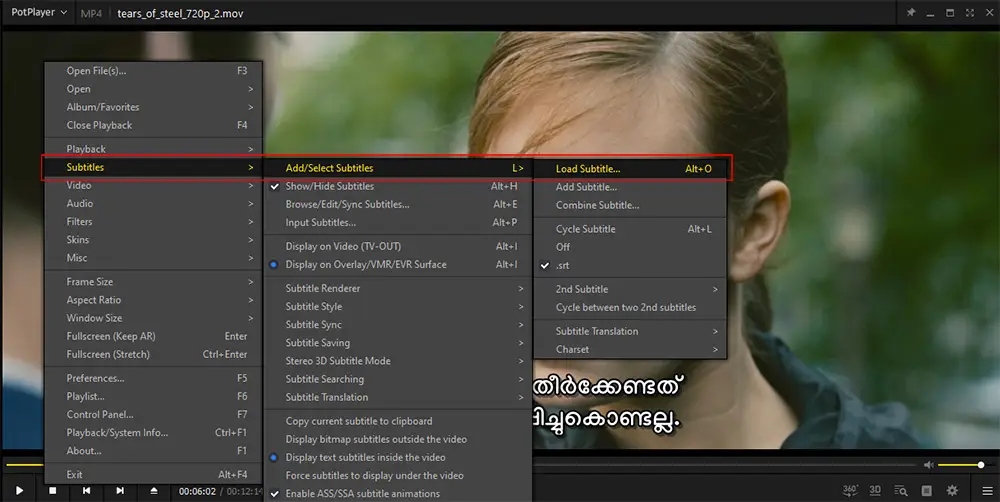The height and width of the screenshot is (502, 1000).
Task: Select Display on Overlay/VMR/EVR Surface option
Action: click(x=365, y=265)
